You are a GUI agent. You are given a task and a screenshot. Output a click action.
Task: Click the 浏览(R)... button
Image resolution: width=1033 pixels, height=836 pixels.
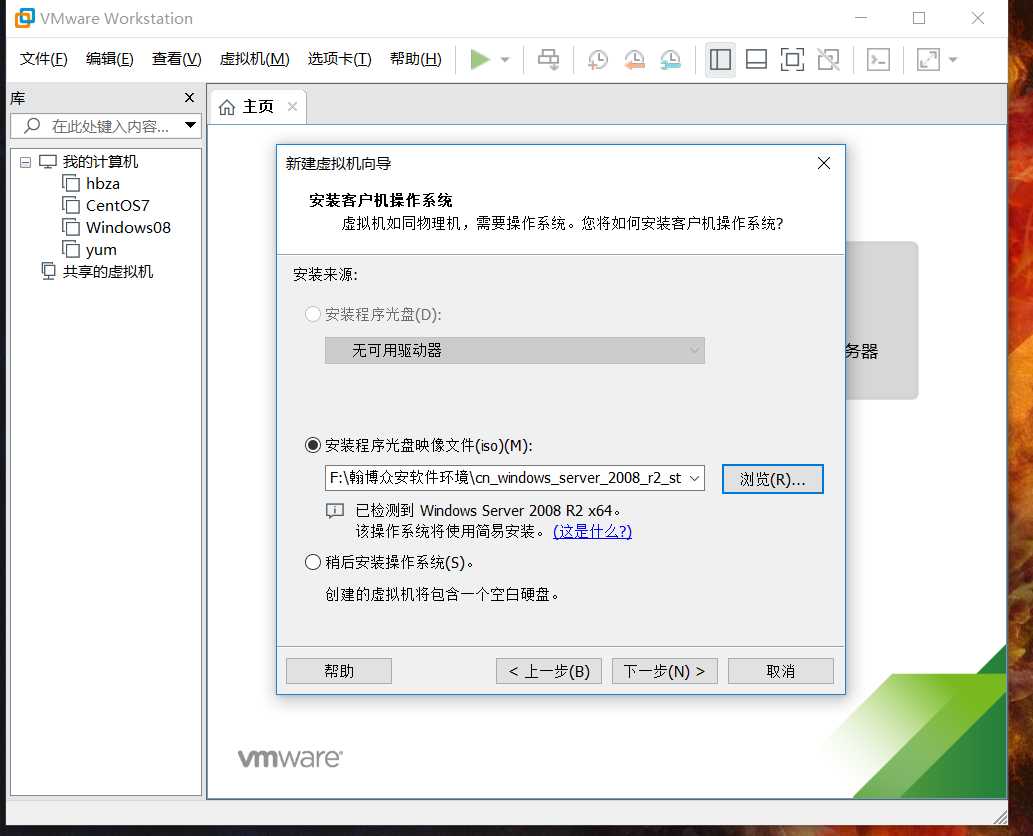point(773,479)
